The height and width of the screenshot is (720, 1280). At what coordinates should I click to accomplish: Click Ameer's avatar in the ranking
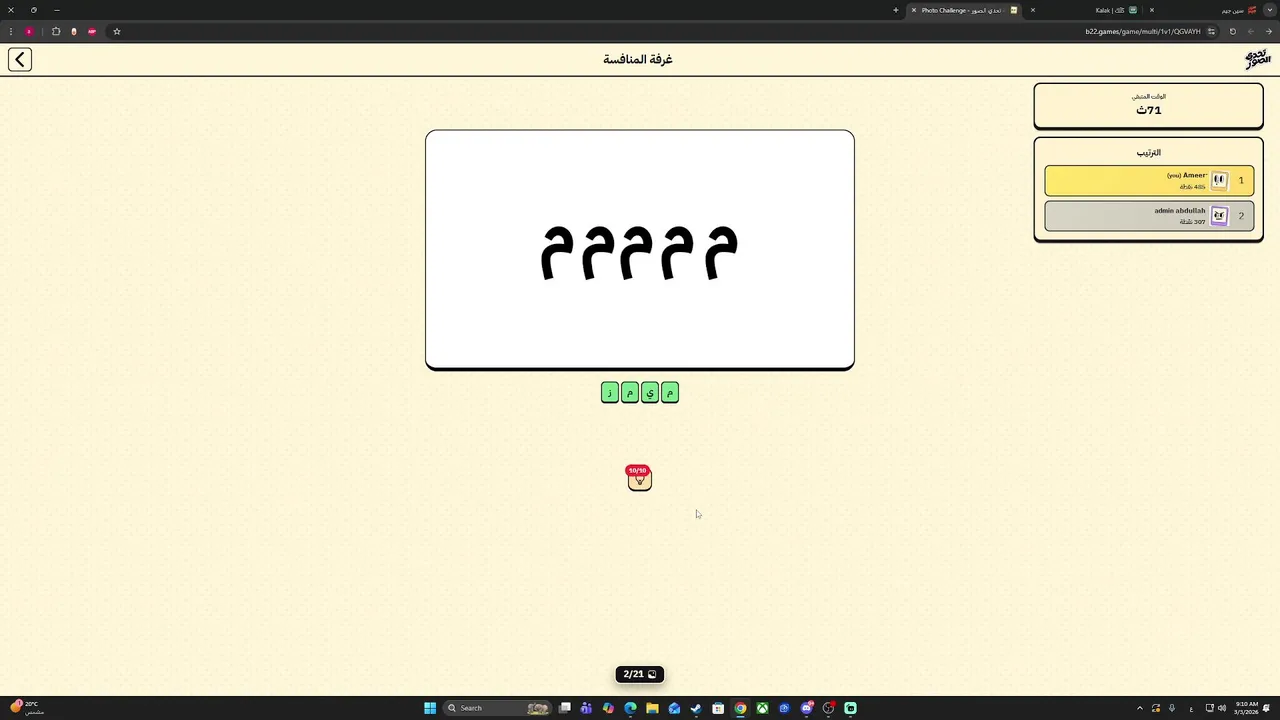[1219, 181]
